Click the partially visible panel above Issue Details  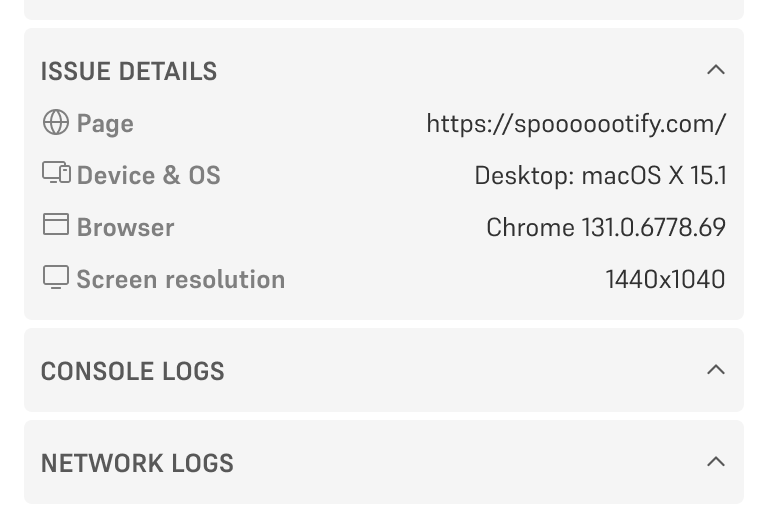(x=384, y=9)
